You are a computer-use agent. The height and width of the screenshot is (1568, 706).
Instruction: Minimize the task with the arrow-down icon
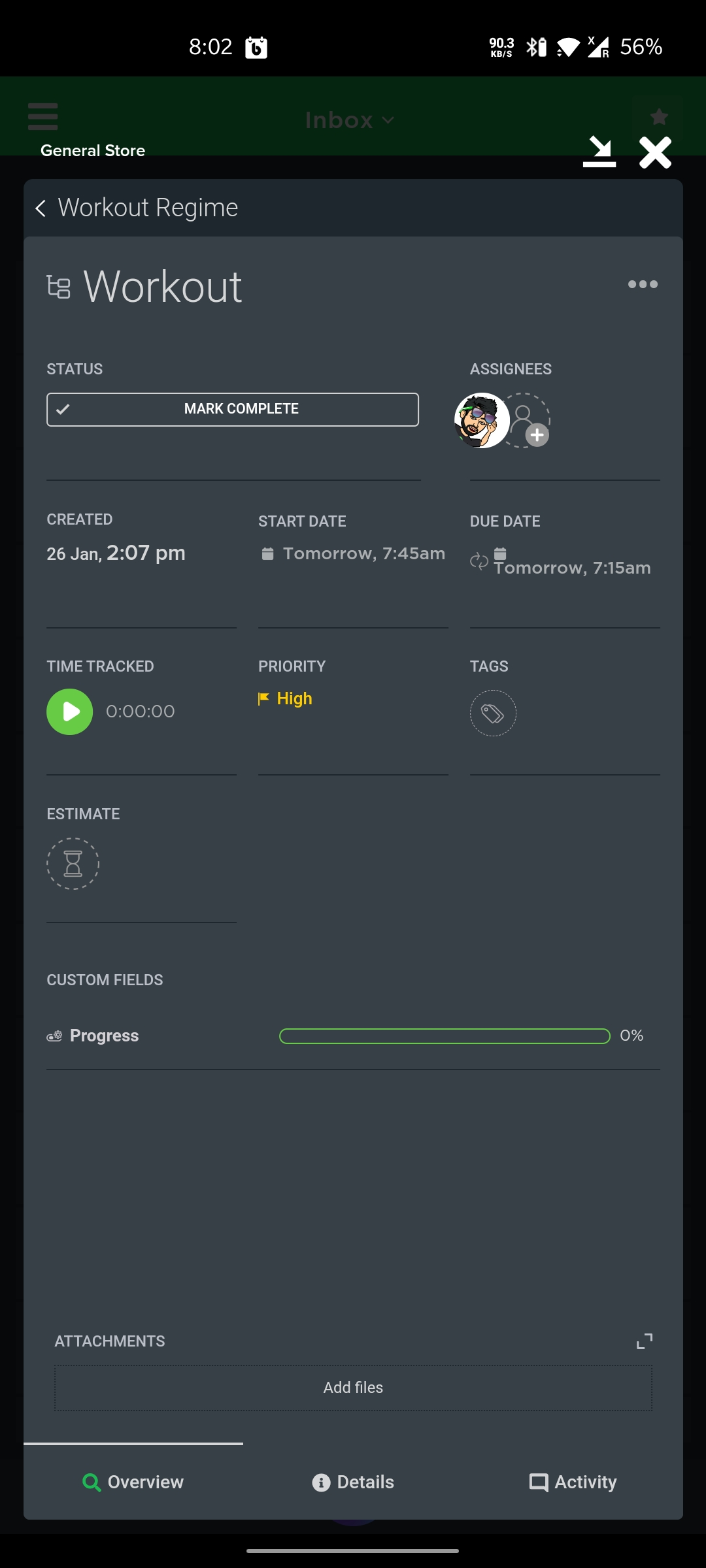tap(599, 152)
